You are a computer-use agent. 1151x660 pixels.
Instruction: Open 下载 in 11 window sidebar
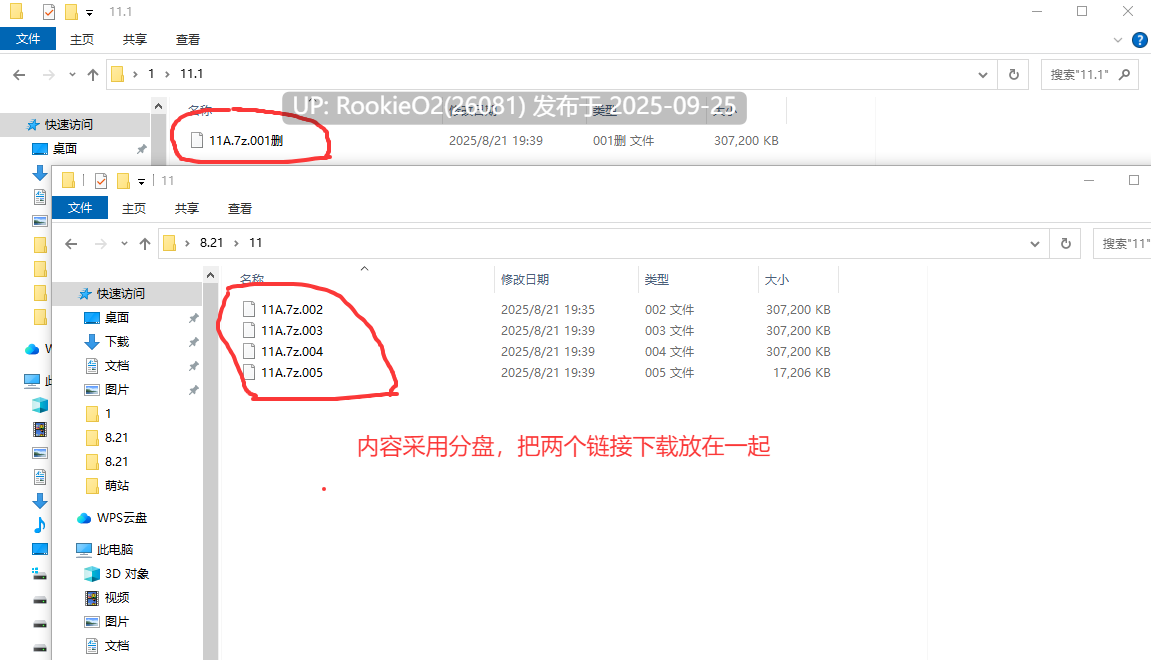117,342
